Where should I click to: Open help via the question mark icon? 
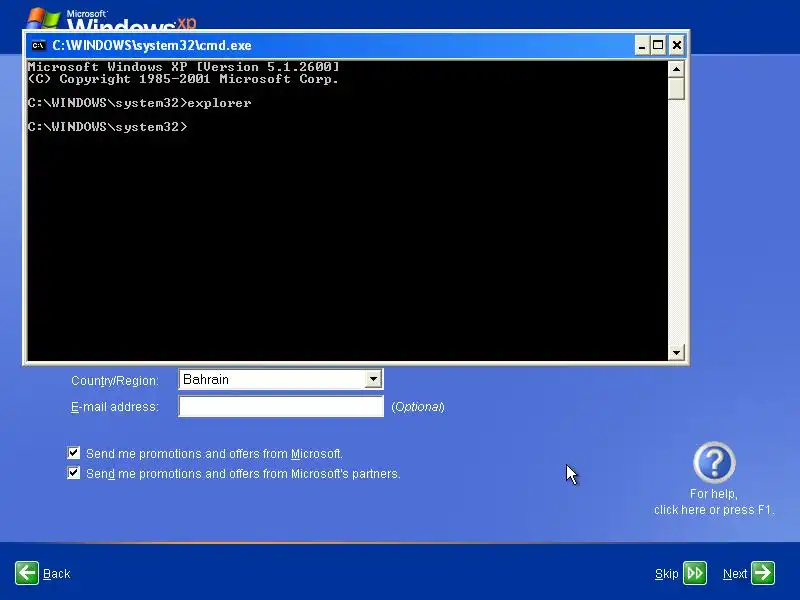tap(714, 463)
